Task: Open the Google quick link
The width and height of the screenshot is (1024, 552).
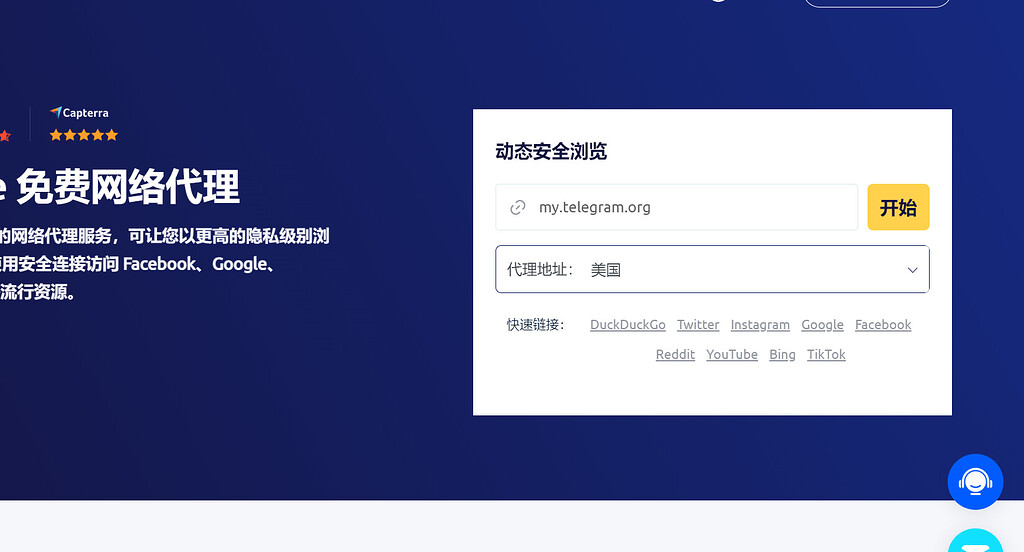Action: 822,325
